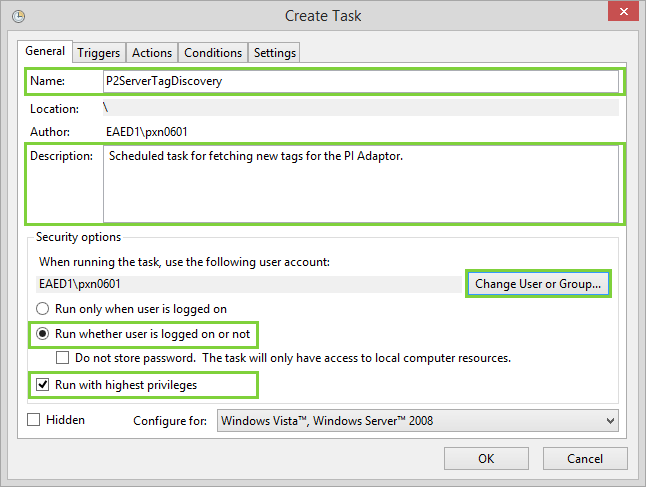Switch to the General tab
Screen dimensions: 646x487
click(45, 51)
